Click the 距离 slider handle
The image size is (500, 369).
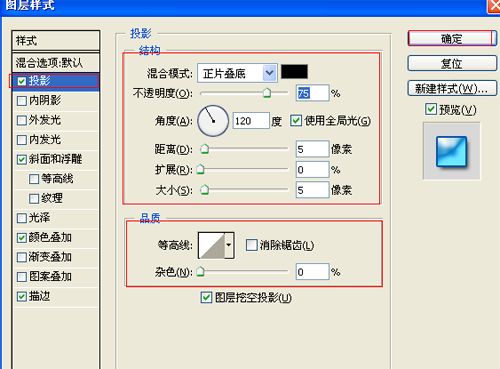coord(204,149)
